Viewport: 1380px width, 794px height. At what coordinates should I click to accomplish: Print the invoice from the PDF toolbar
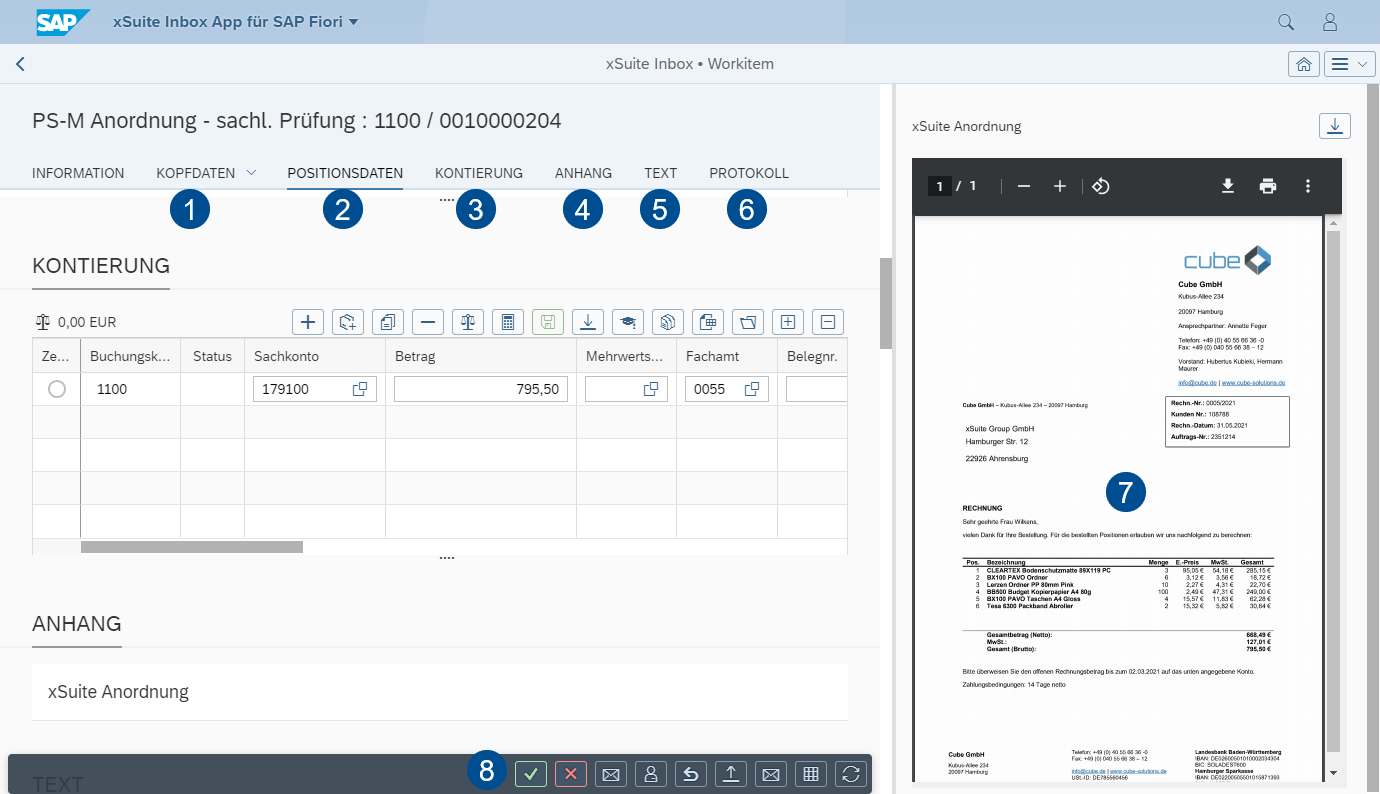(x=1267, y=186)
